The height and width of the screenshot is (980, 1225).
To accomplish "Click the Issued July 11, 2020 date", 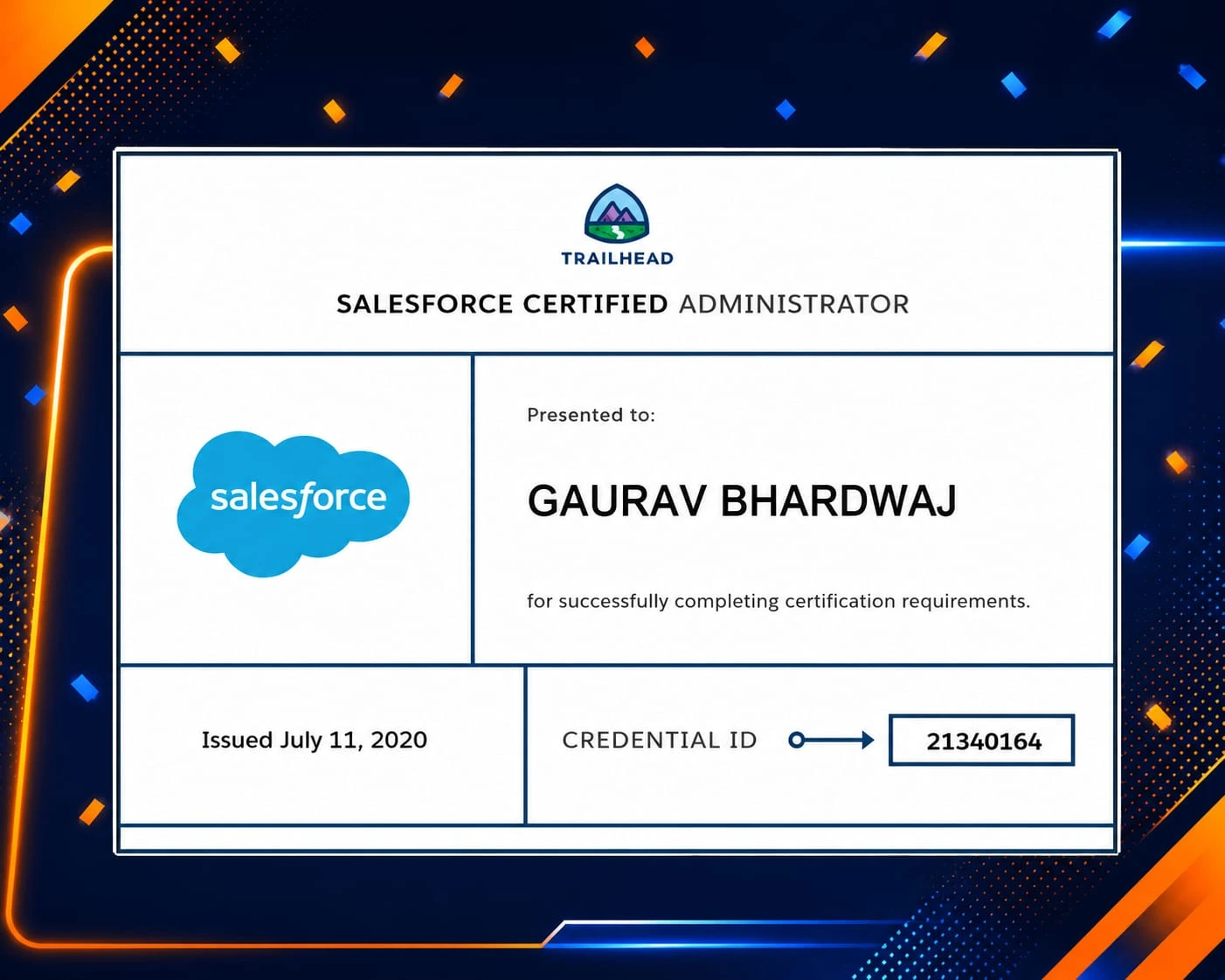I will point(315,740).
